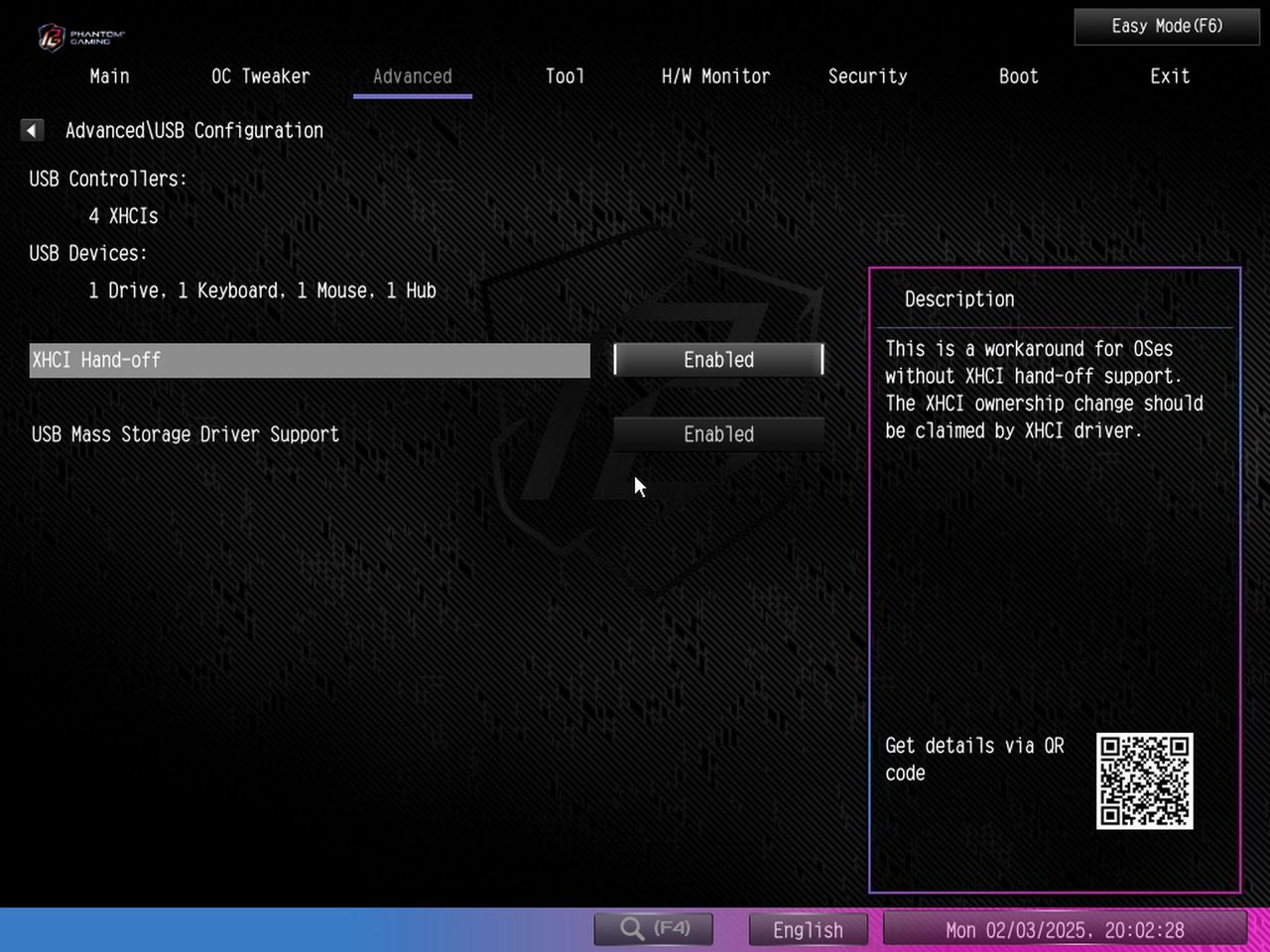Go to the Exit tab
Screen dimensions: 1270x952
pos(1170,76)
